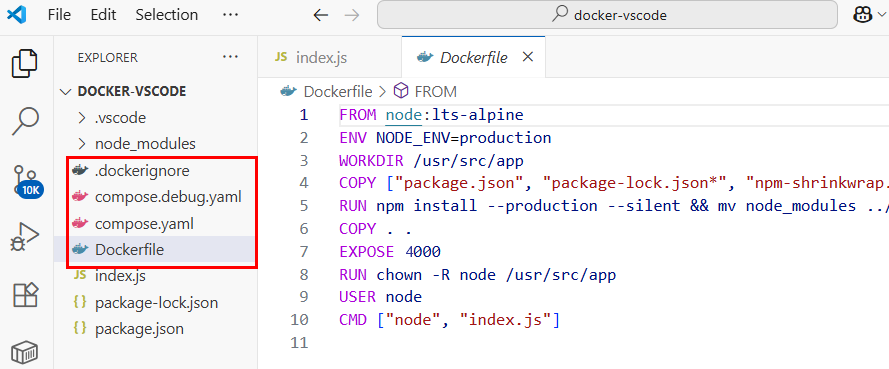
Task: Click the ENV NODE_ENV=production line
Action: click(445, 138)
